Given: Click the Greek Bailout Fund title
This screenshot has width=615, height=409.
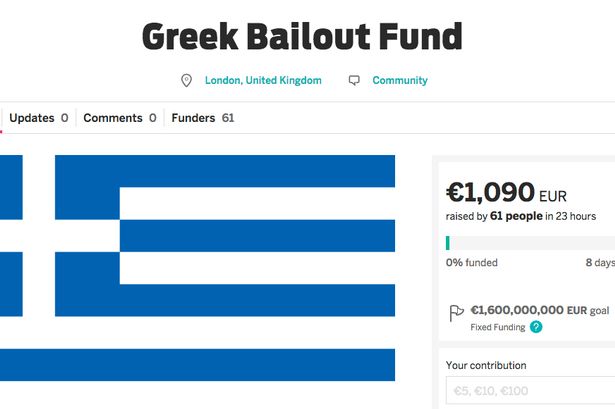Looking at the screenshot, I should tap(301, 37).
